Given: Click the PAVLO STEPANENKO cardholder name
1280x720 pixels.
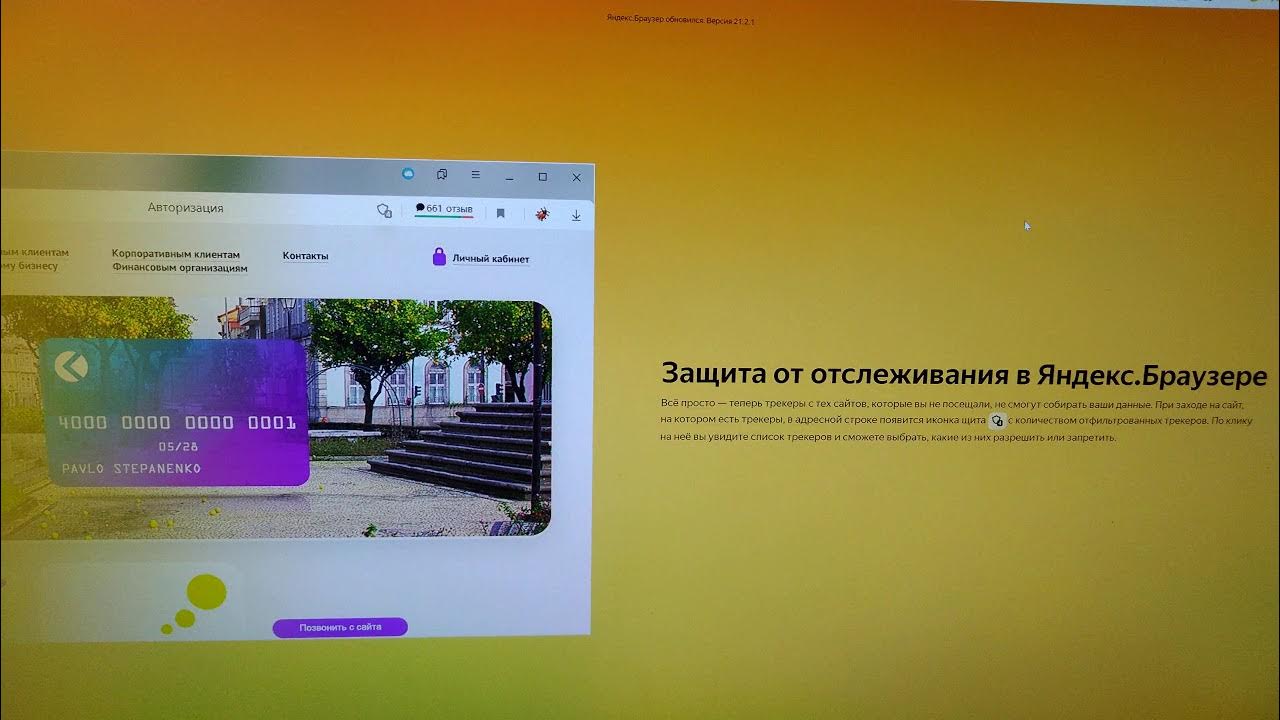Looking at the screenshot, I should click(x=131, y=468).
